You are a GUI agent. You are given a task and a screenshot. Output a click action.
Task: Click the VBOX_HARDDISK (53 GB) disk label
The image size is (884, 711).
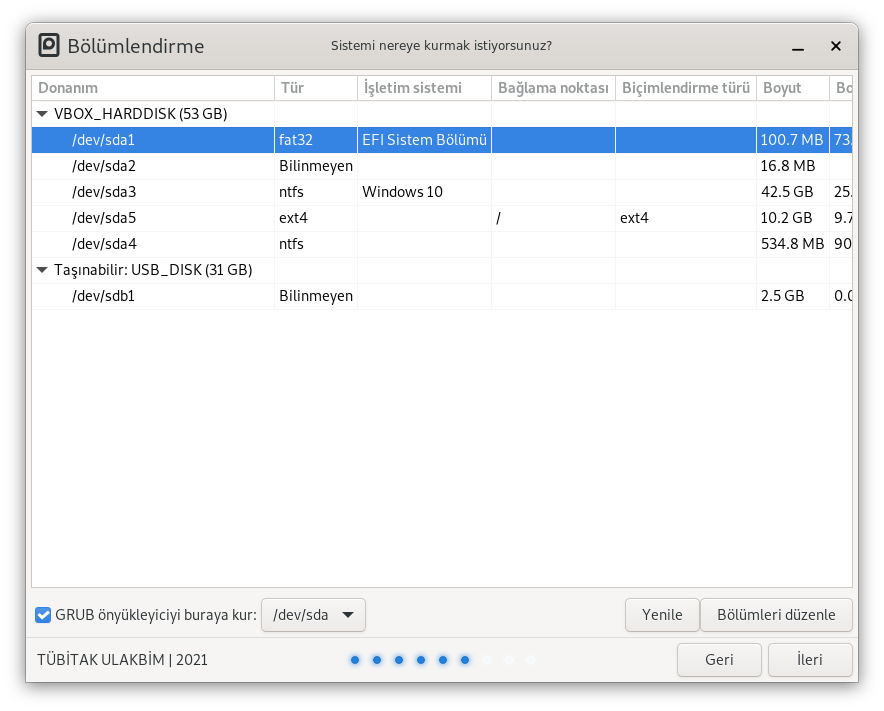tap(140, 114)
